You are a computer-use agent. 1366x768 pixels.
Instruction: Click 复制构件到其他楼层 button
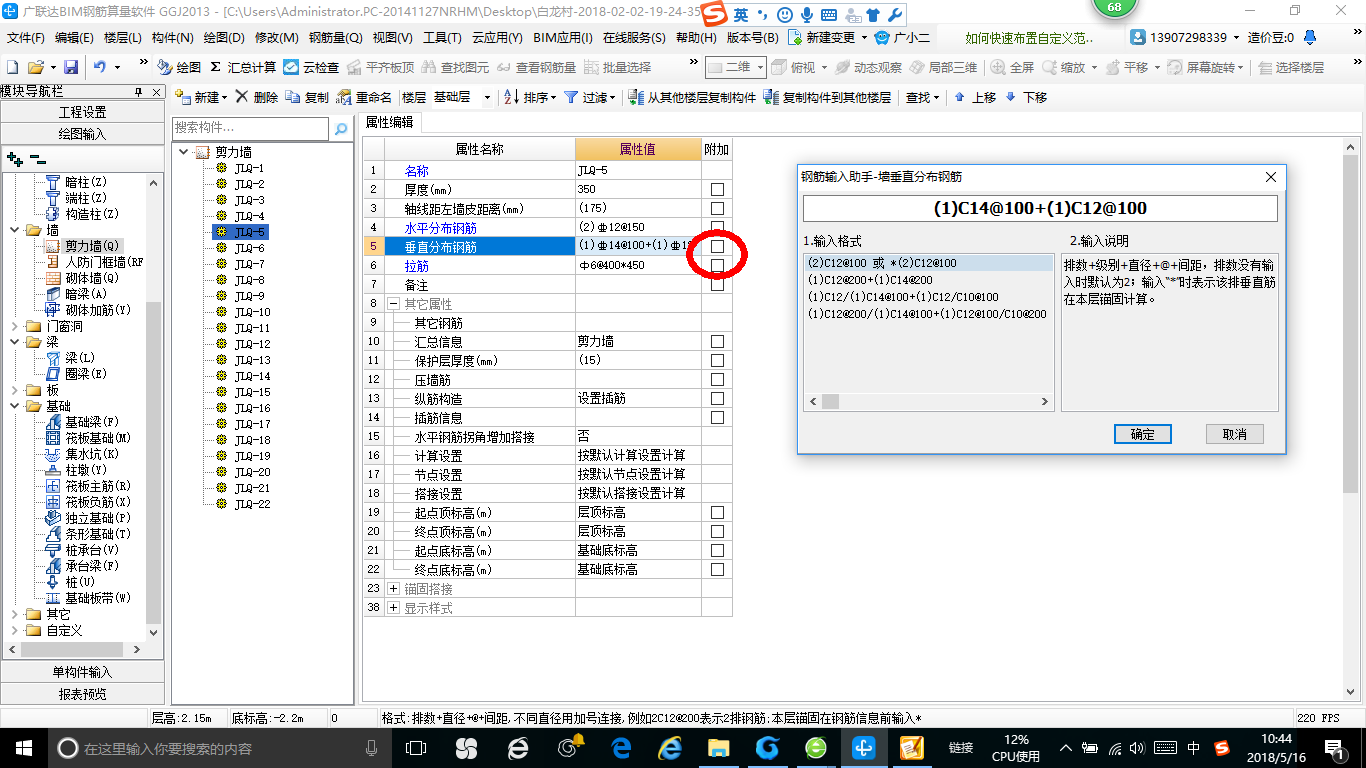(827, 97)
